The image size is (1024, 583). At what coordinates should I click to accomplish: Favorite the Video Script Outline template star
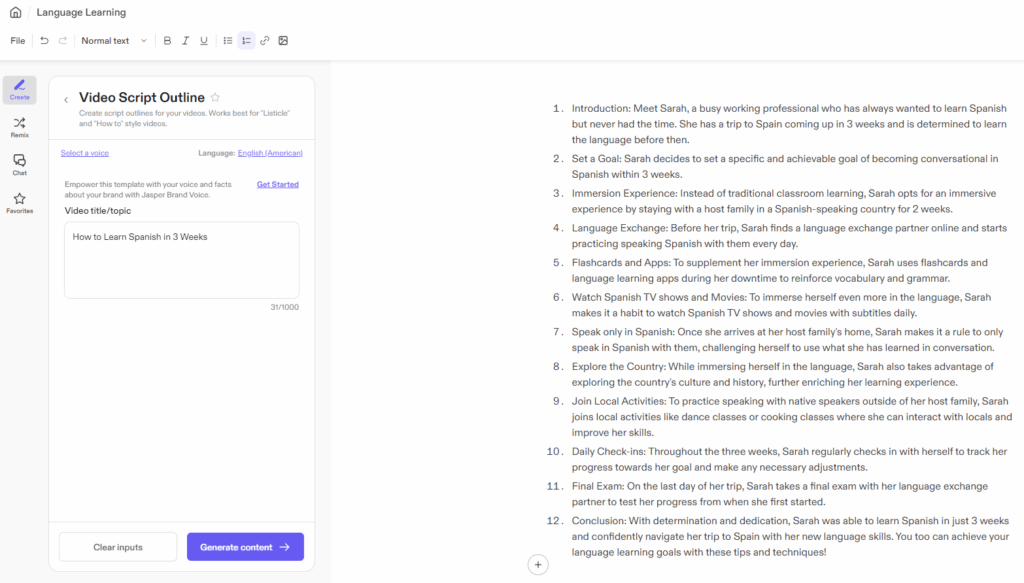click(215, 98)
